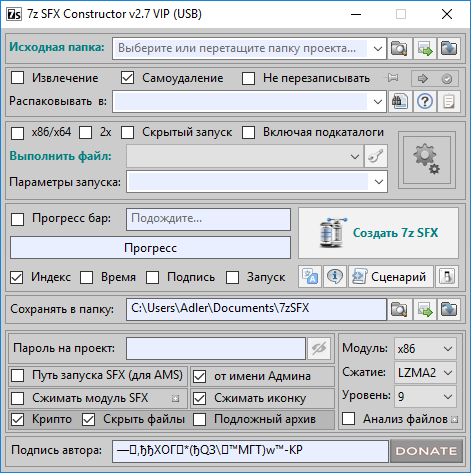
Task: Click the gray right-arrow icon in the extraction row
Action: (x=423, y=79)
